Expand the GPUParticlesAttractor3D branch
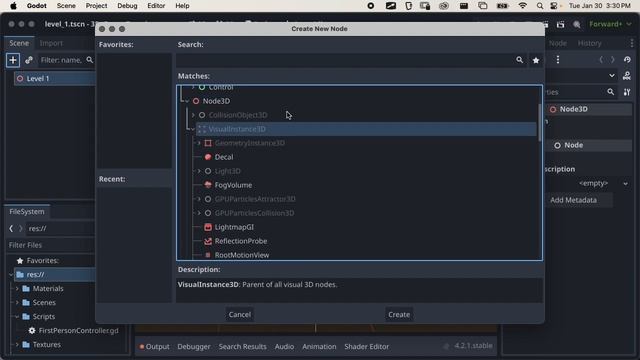Viewport: 640px width, 360px height. coord(199,199)
